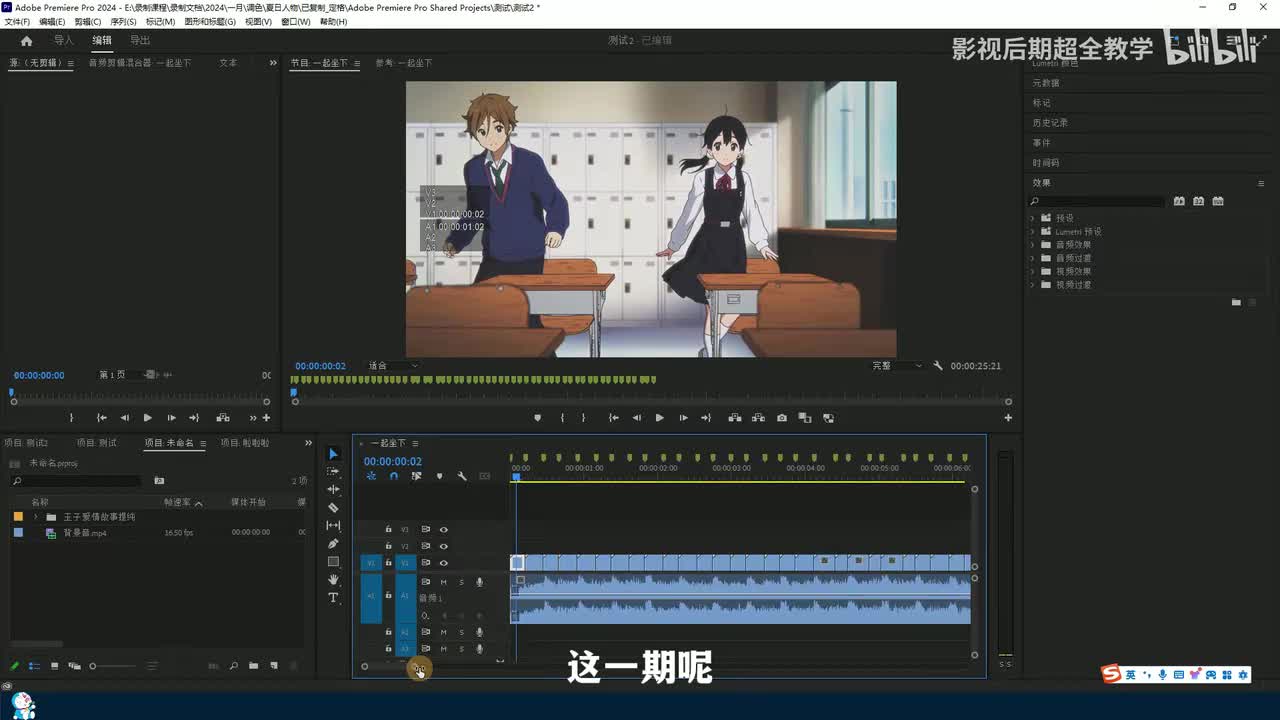Filter effects by YUV icon
The width and height of the screenshot is (1280, 720).
(x=1217, y=201)
